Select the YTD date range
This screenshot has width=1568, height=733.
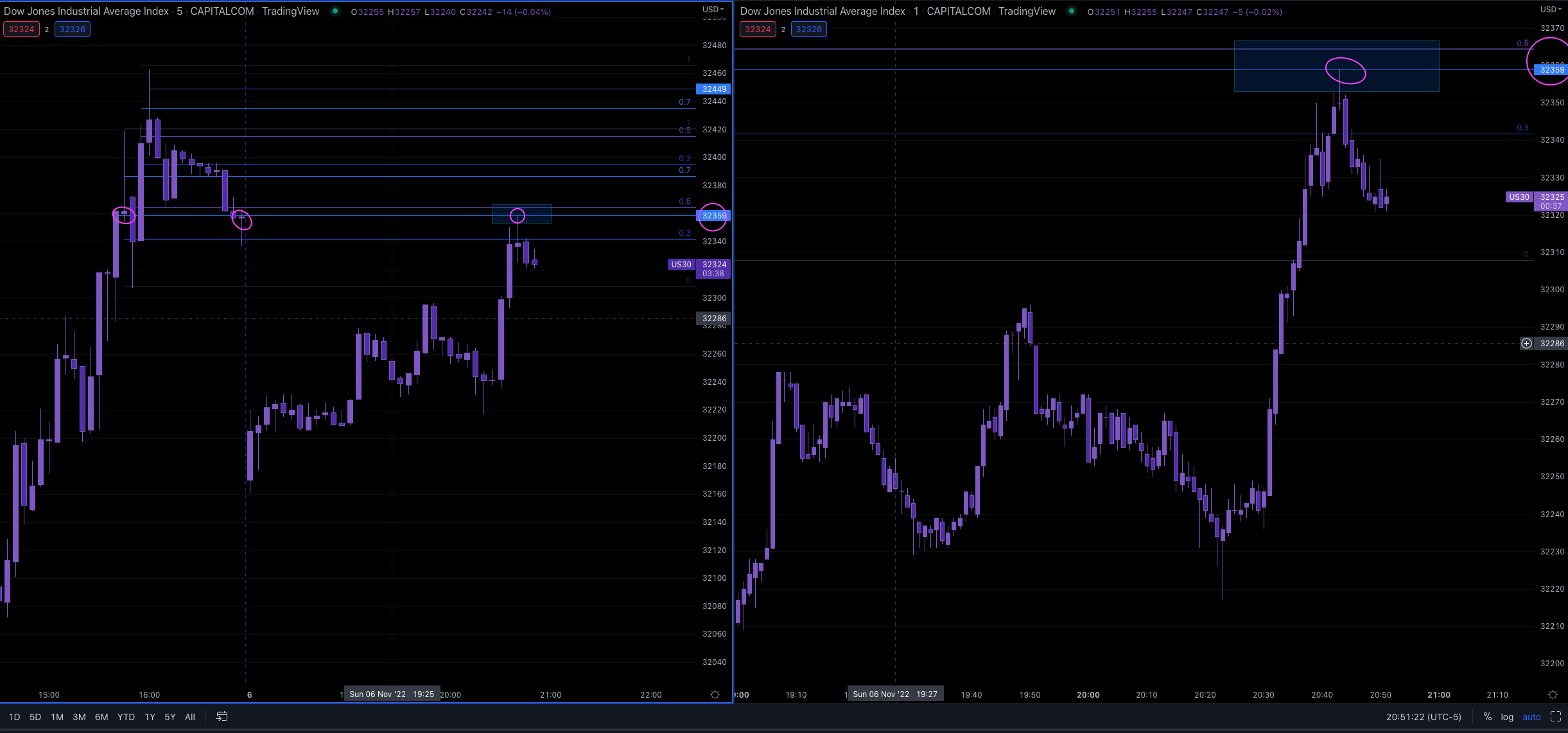[126, 717]
